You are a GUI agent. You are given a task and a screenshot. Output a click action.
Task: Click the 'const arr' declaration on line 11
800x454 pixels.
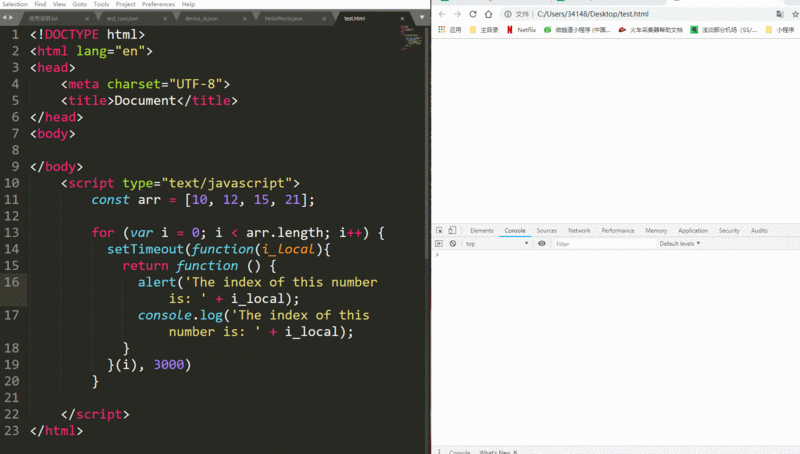(x=126, y=199)
